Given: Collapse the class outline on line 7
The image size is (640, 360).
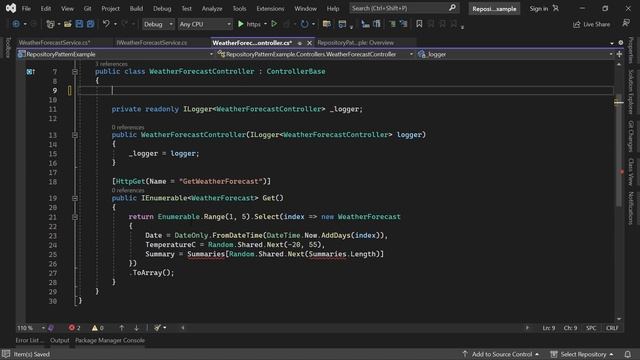Looking at the screenshot, I should coord(75,72).
